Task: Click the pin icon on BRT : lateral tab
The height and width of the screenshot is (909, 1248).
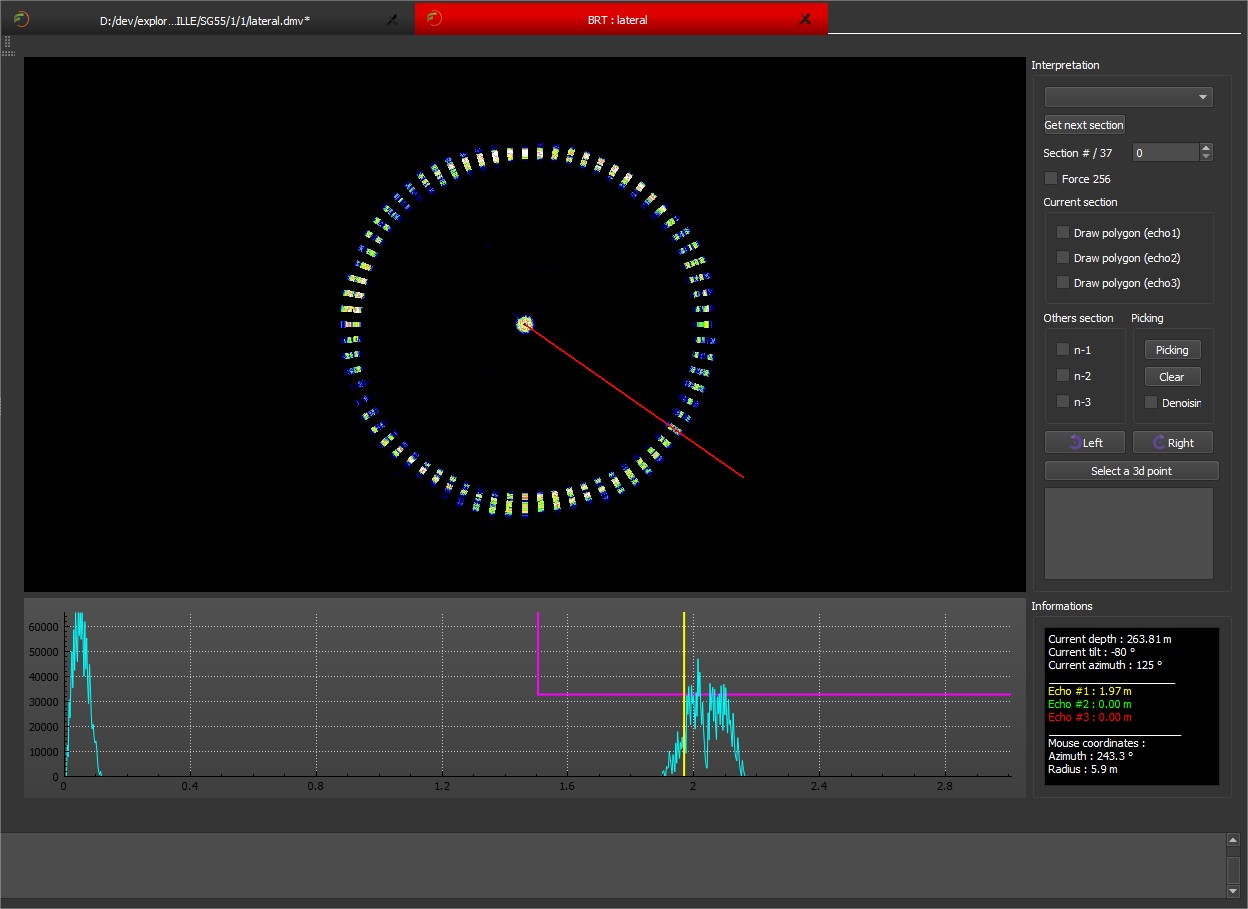Action: 805,19
